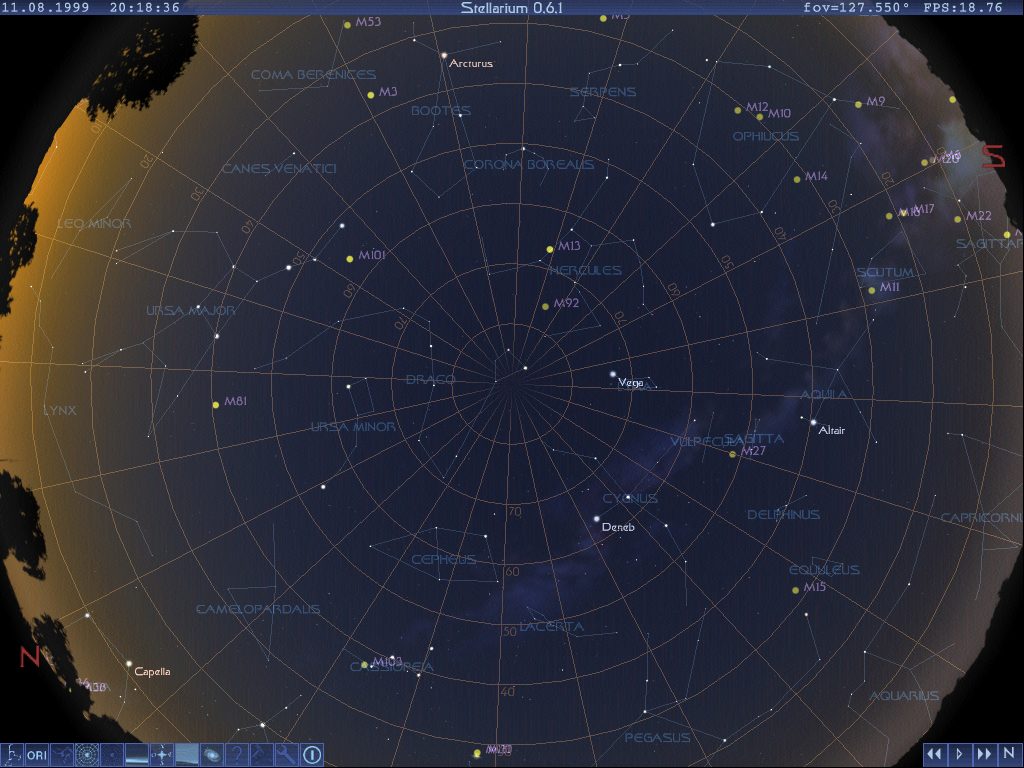Select the star Arcturus
The width and height of the screenshot is (1024, 768).
[444, 56]
